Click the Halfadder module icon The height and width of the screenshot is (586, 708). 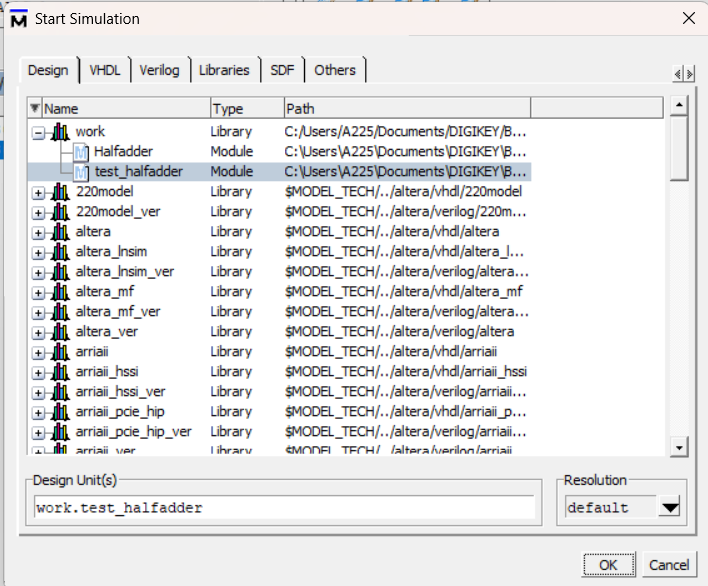click(82, 152)
